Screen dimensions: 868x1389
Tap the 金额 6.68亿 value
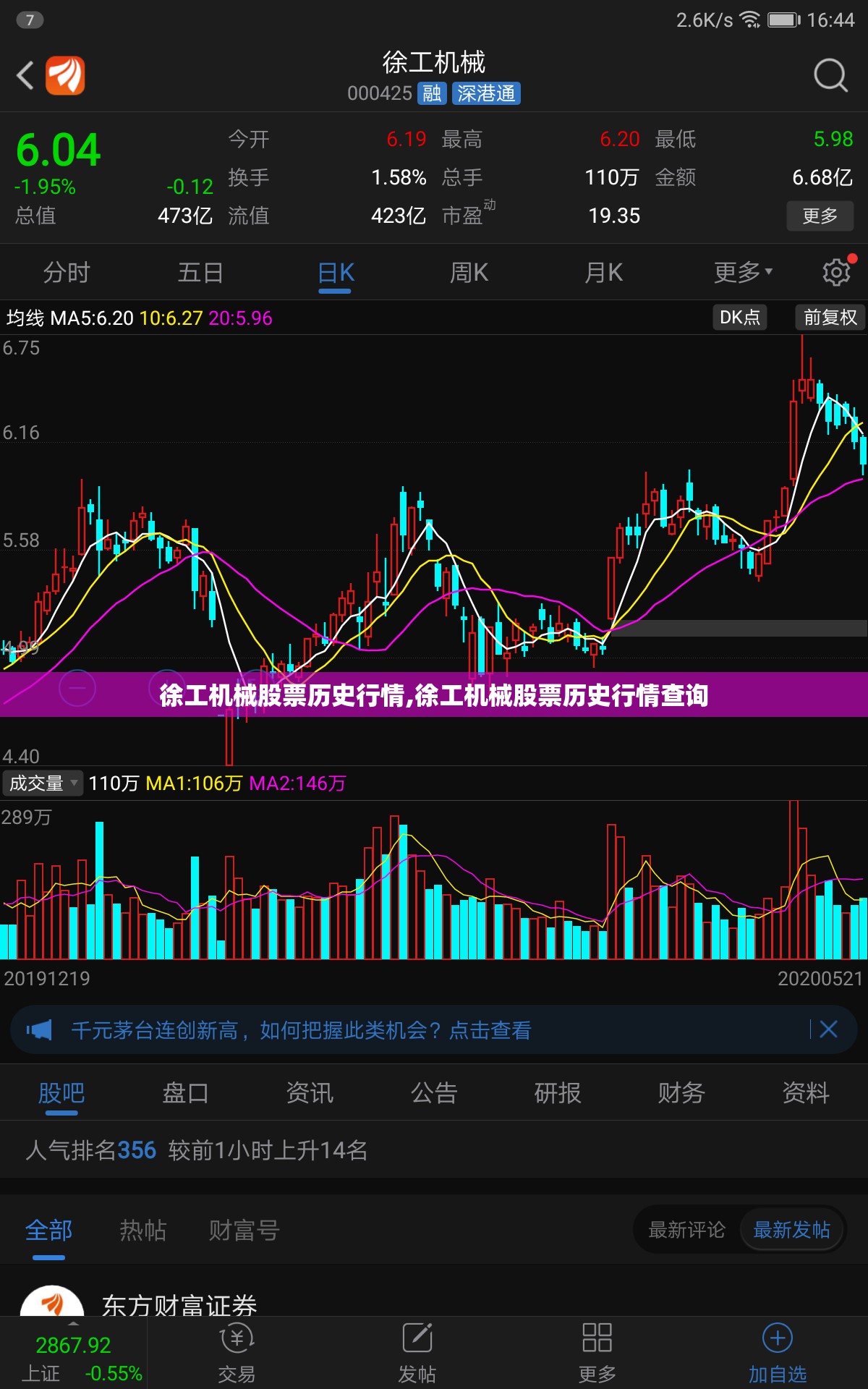[x=822, y=177]
